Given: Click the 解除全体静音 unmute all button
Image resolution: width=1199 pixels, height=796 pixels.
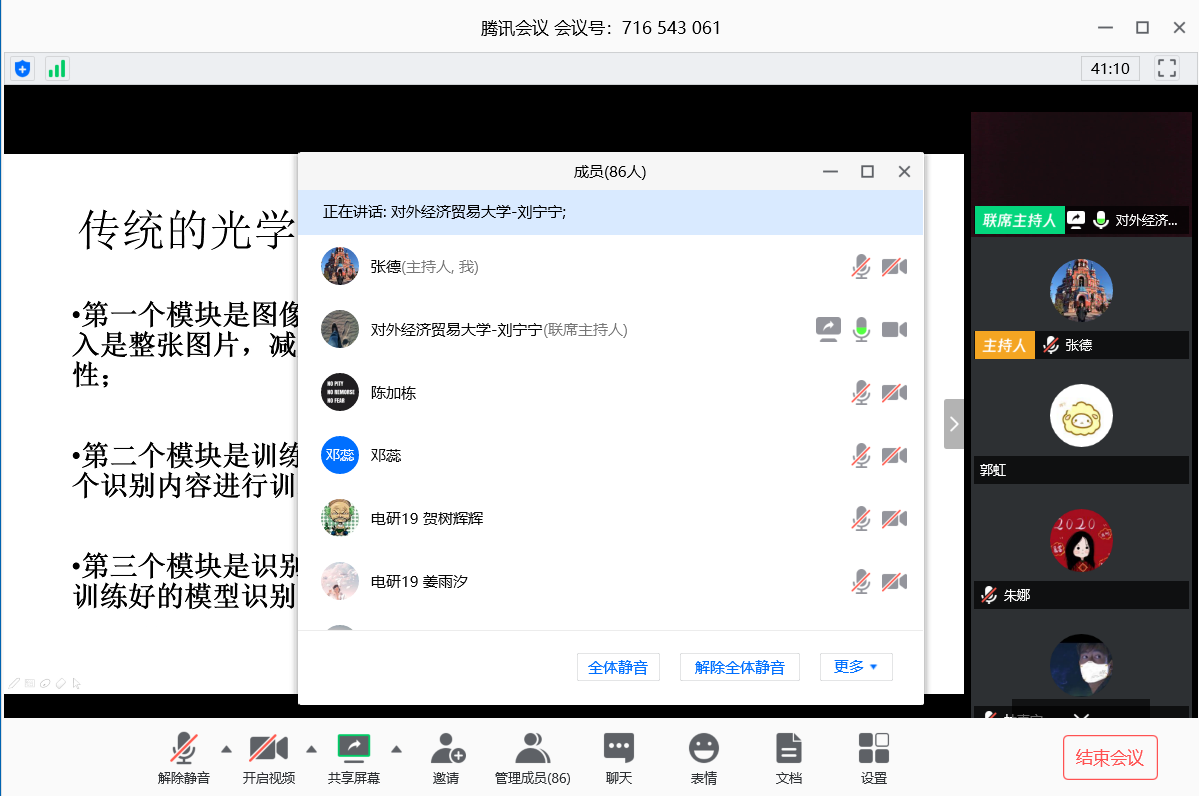Looking at the screenshot, I should [739, 667].
